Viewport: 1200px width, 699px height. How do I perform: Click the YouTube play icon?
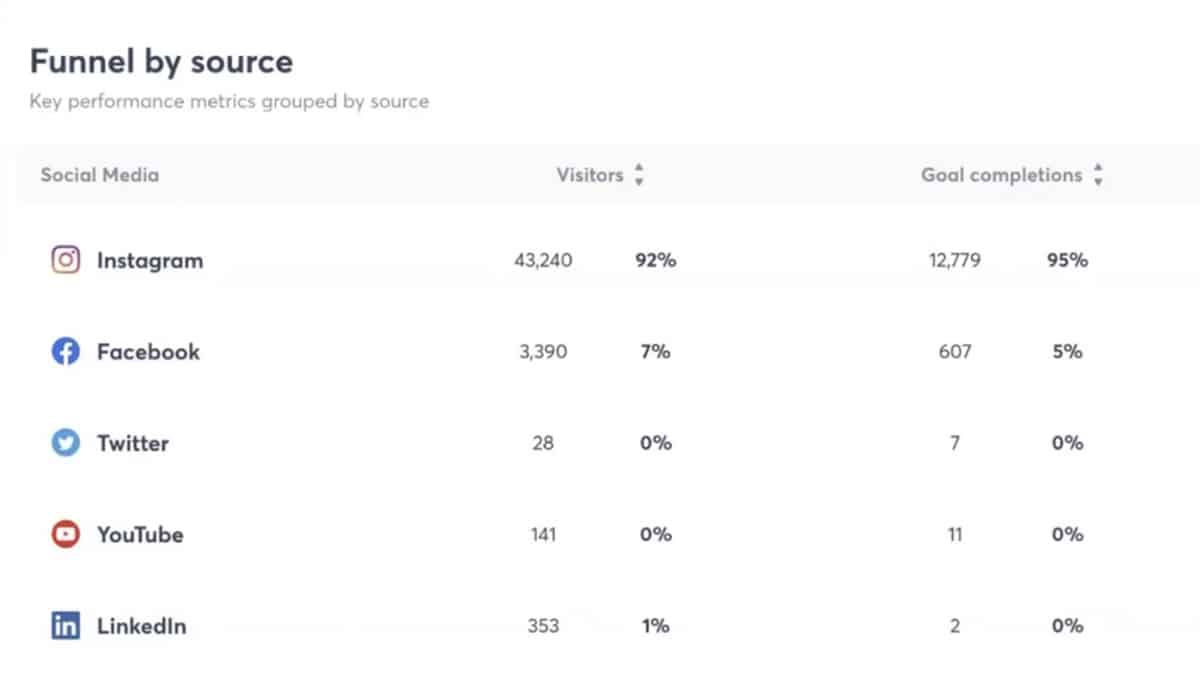point(65,535)
